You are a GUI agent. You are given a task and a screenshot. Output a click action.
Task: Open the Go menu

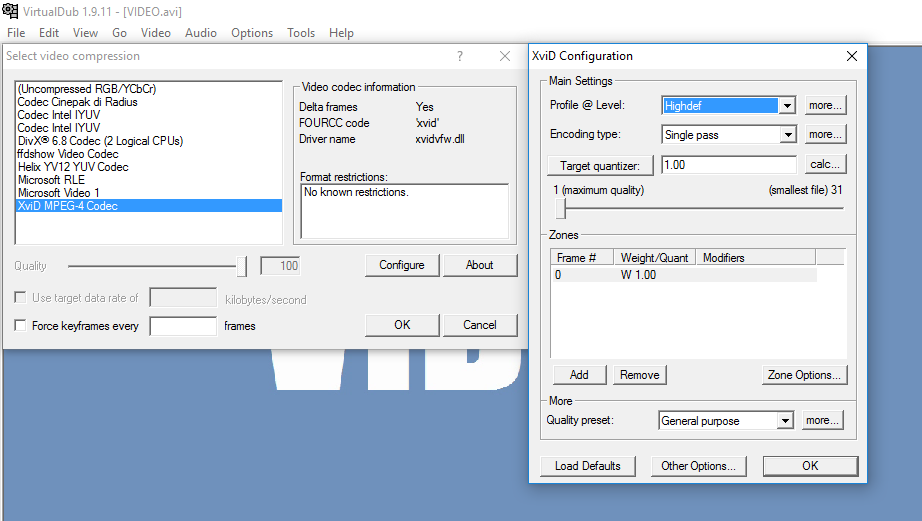(x=119, y=33)
